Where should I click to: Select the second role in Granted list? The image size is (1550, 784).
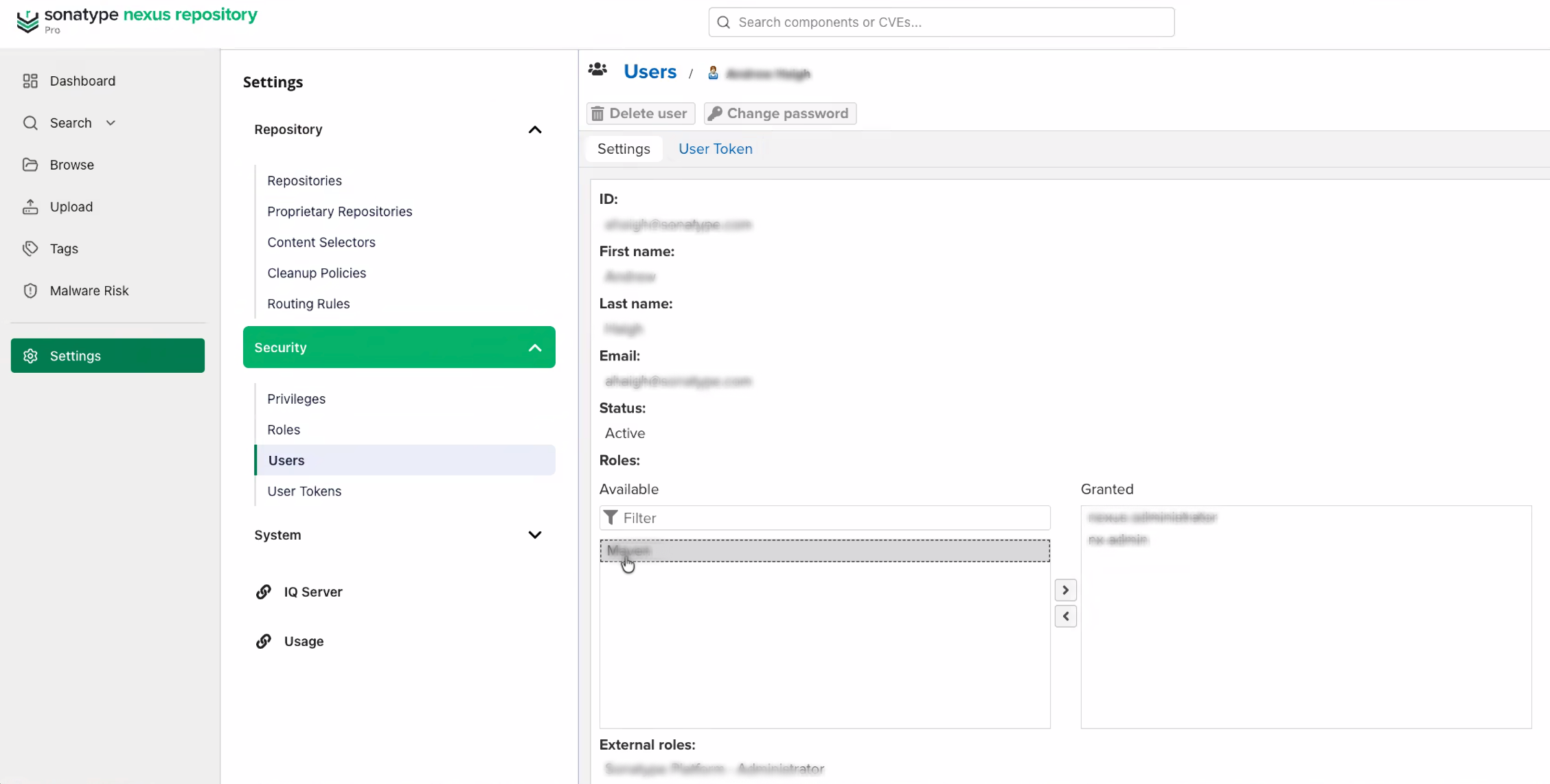click(x=1117, y=540)
